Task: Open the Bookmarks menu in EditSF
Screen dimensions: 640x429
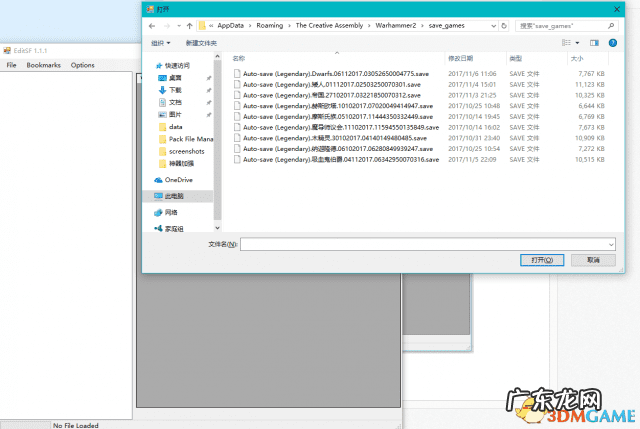Action: [43, 65]
